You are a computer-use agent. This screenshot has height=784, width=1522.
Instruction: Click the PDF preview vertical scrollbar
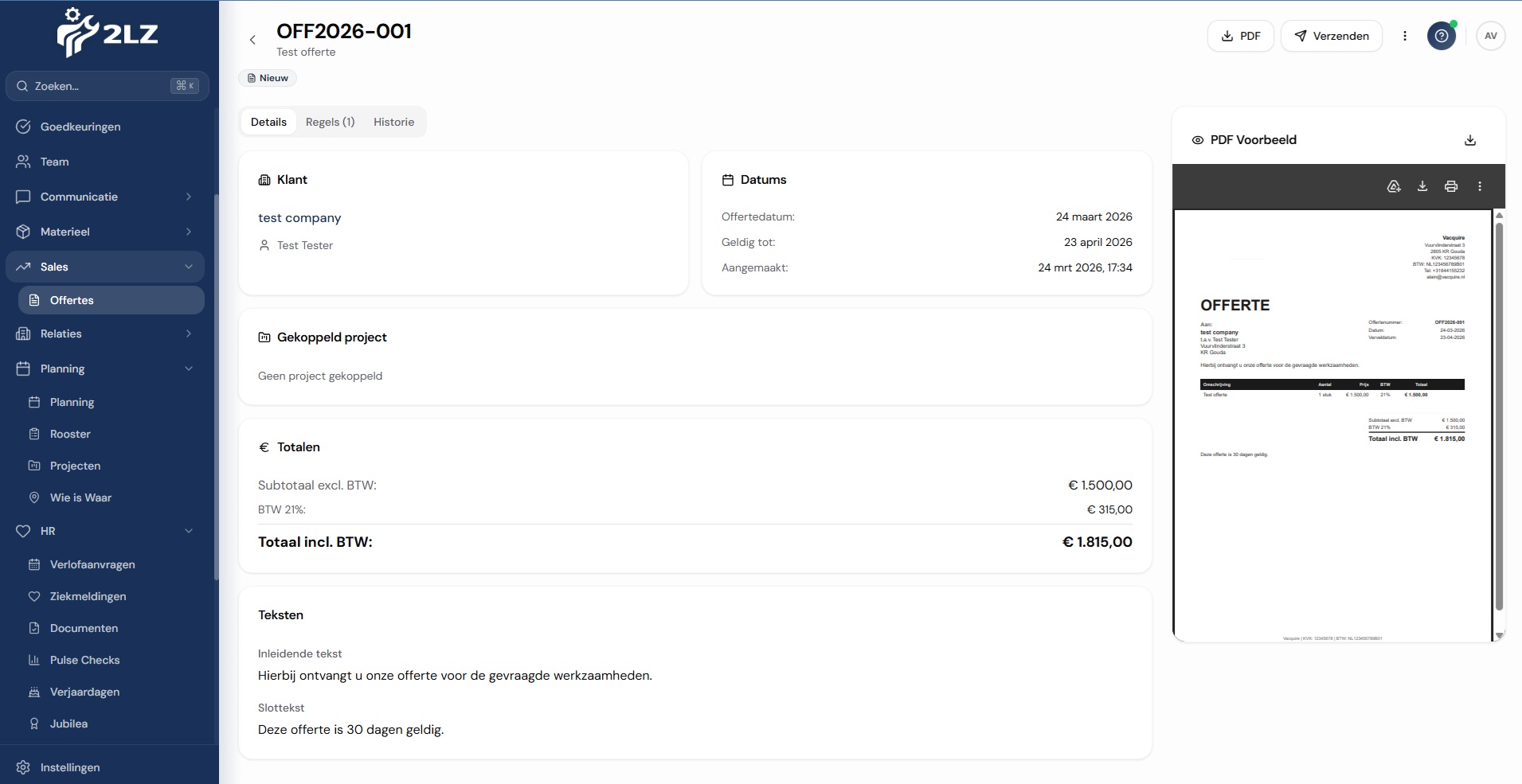[1499, 414]
